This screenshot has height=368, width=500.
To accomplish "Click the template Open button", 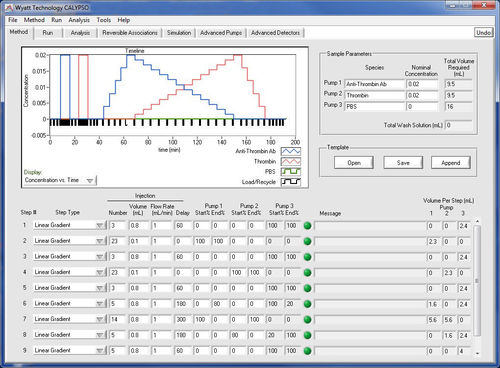I will [x=354, y=163].
